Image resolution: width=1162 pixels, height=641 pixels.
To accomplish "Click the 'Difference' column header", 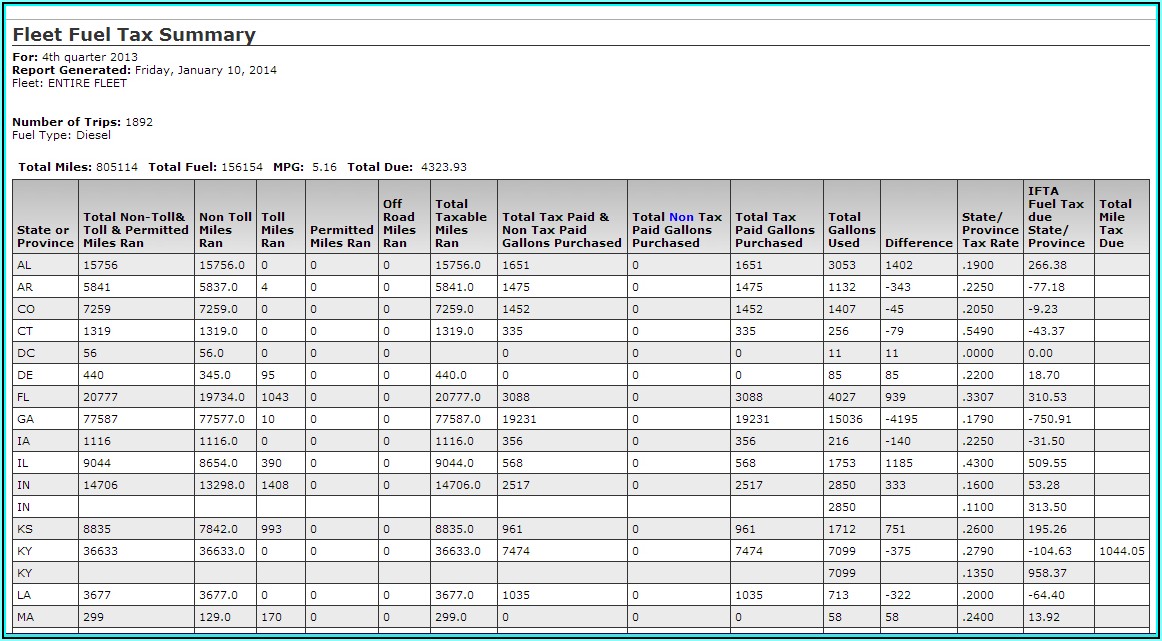I will click(x=918, y=243).
